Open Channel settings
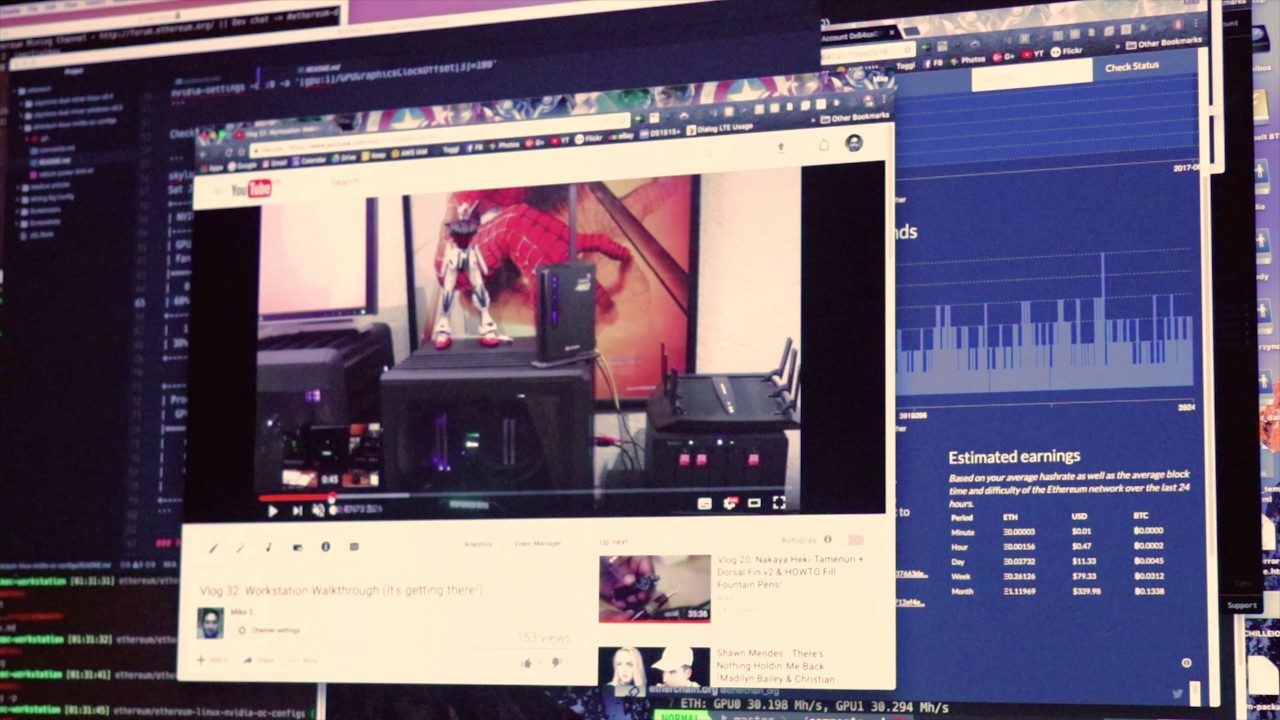The height and width of the screenshot is (720, 1280). pyautogui.click(x=270, y=630)
